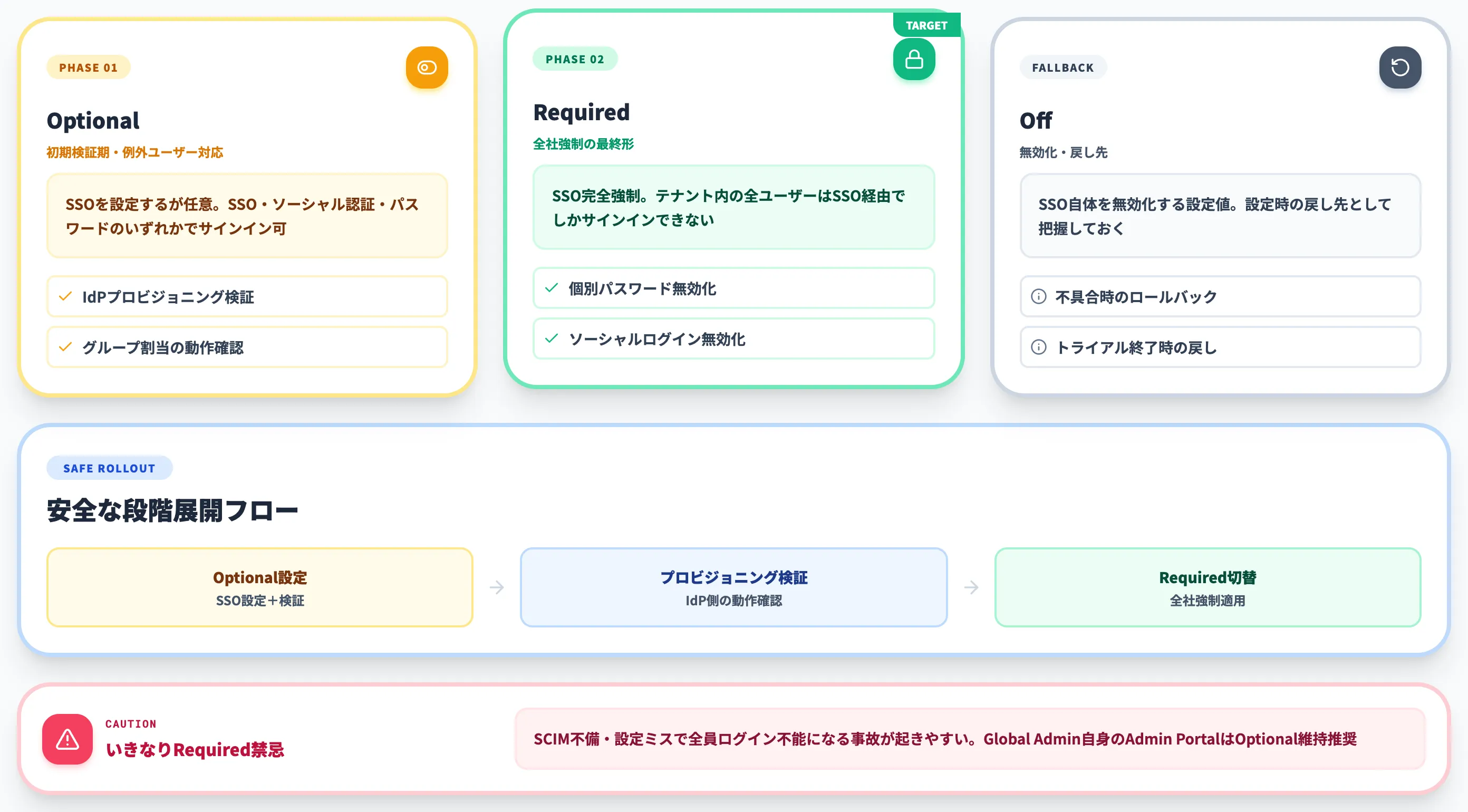Click the 不具合時のロールバック item text

[1136, 297]
